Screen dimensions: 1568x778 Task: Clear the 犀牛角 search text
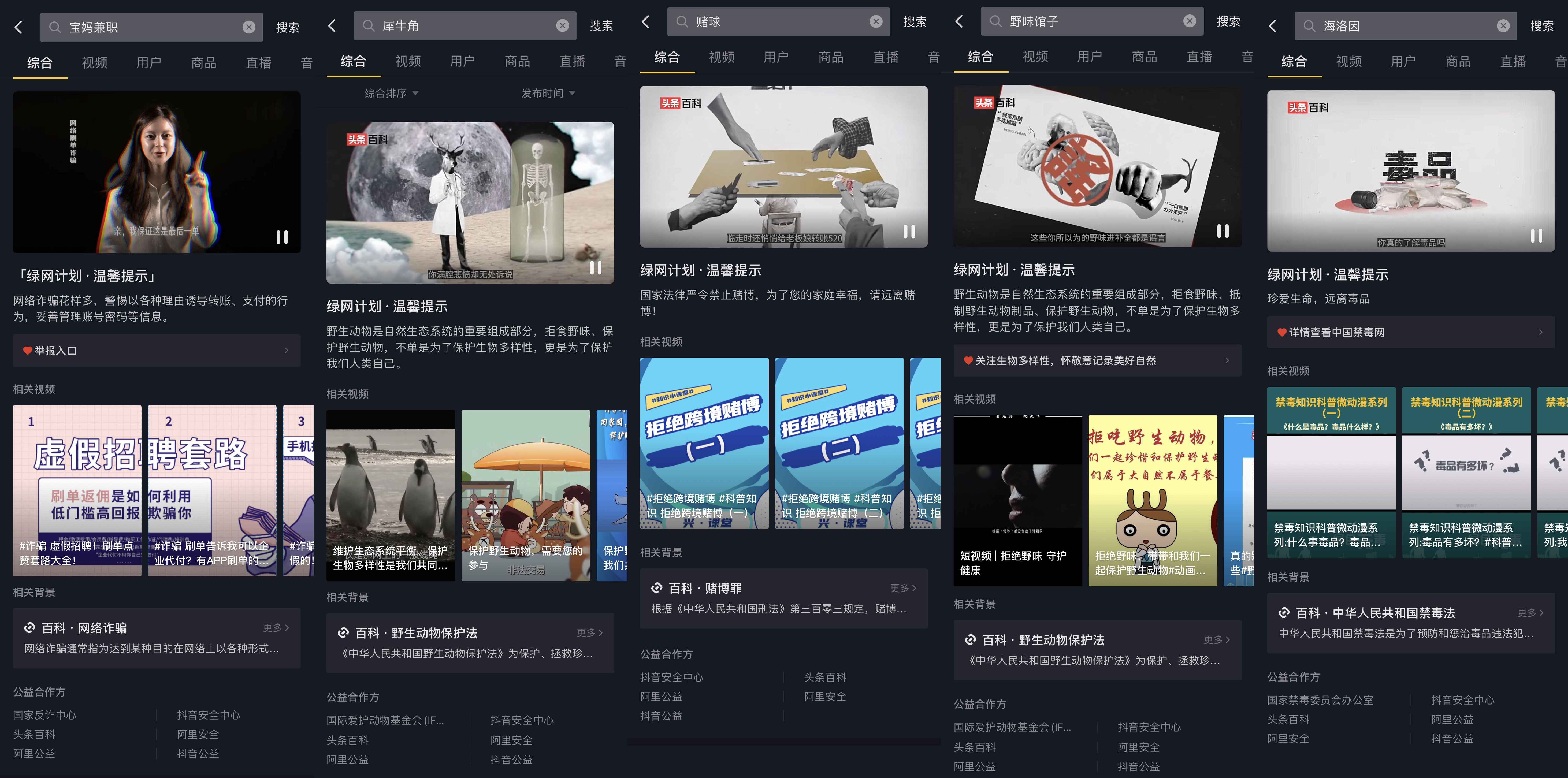[x=562, y=25]
